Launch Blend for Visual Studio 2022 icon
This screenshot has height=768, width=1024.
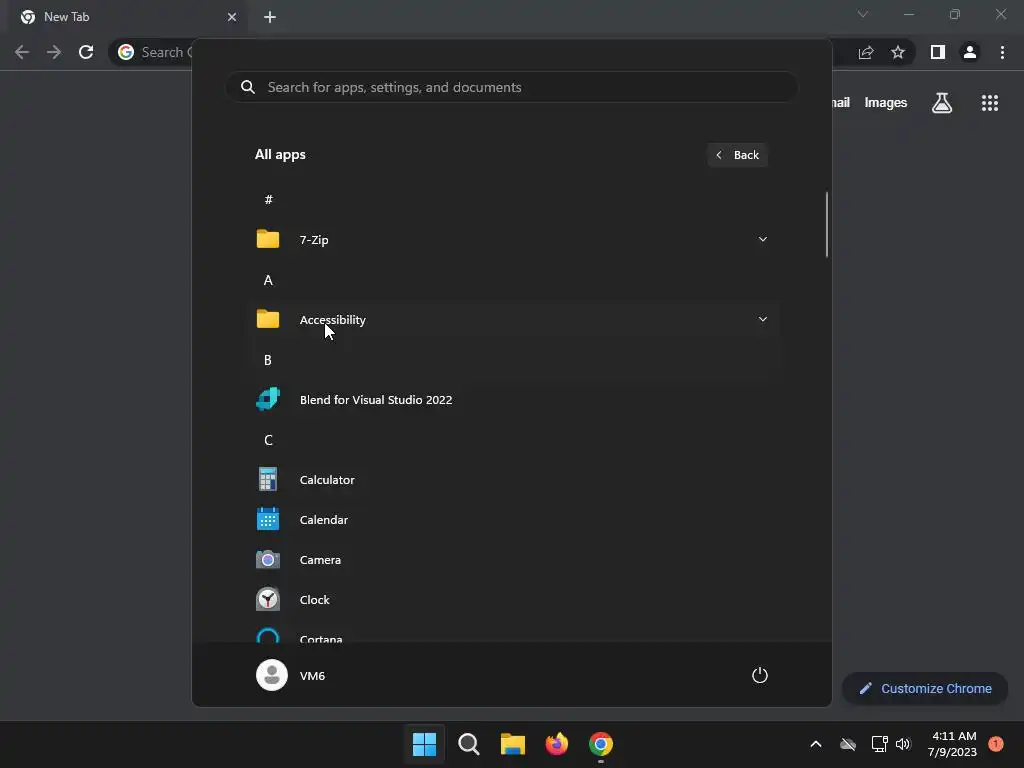268,399
